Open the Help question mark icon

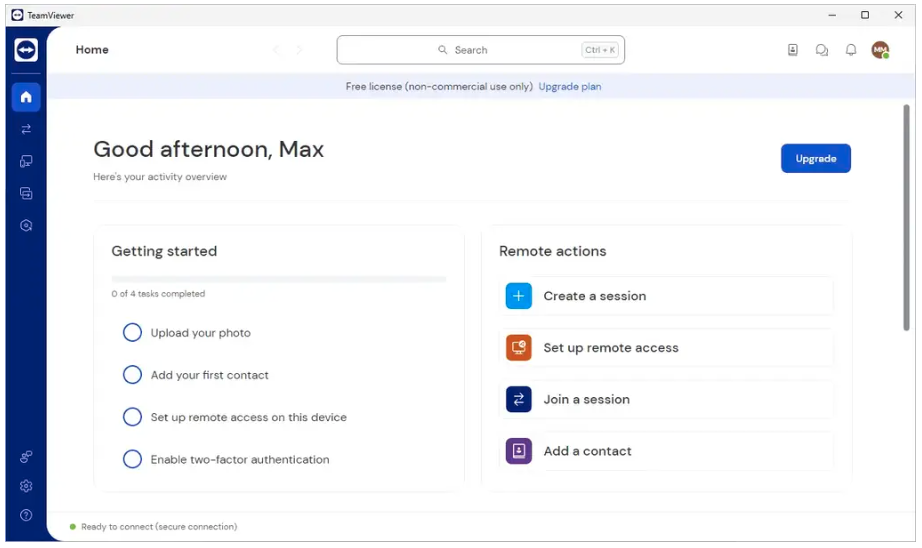[x=26, y=515]
